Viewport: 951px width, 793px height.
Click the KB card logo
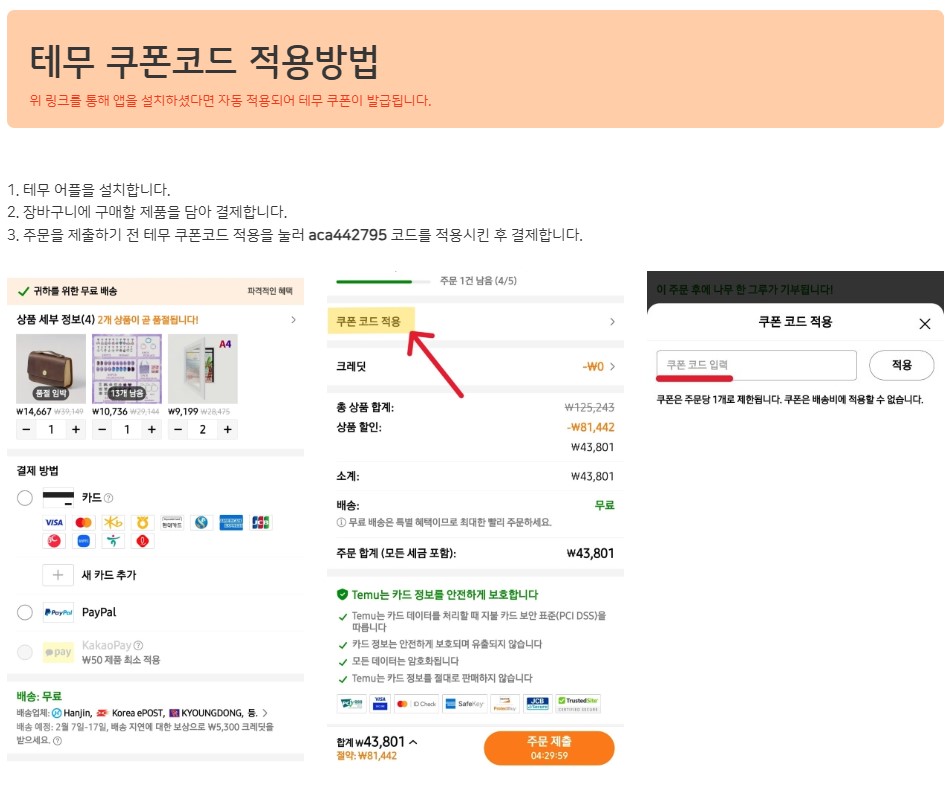tap(113, 522)
